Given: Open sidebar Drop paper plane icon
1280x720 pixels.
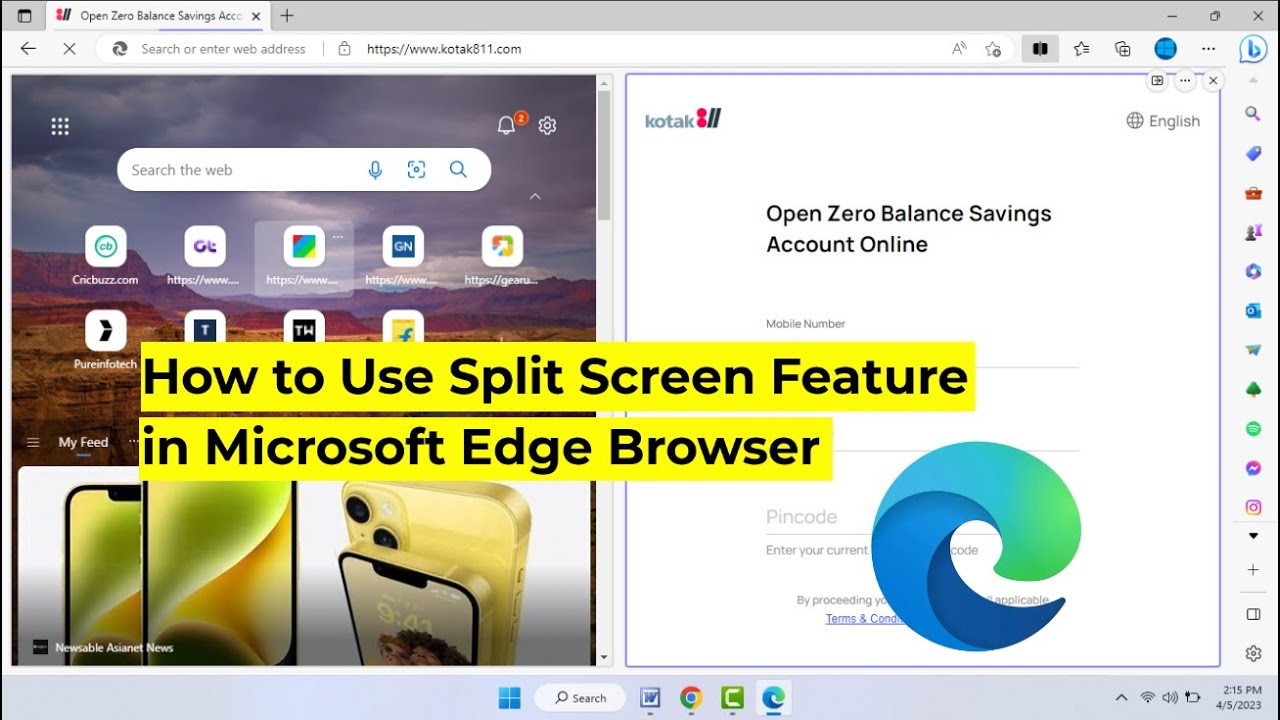Looking at the screenshot, I should [1253, 350].
